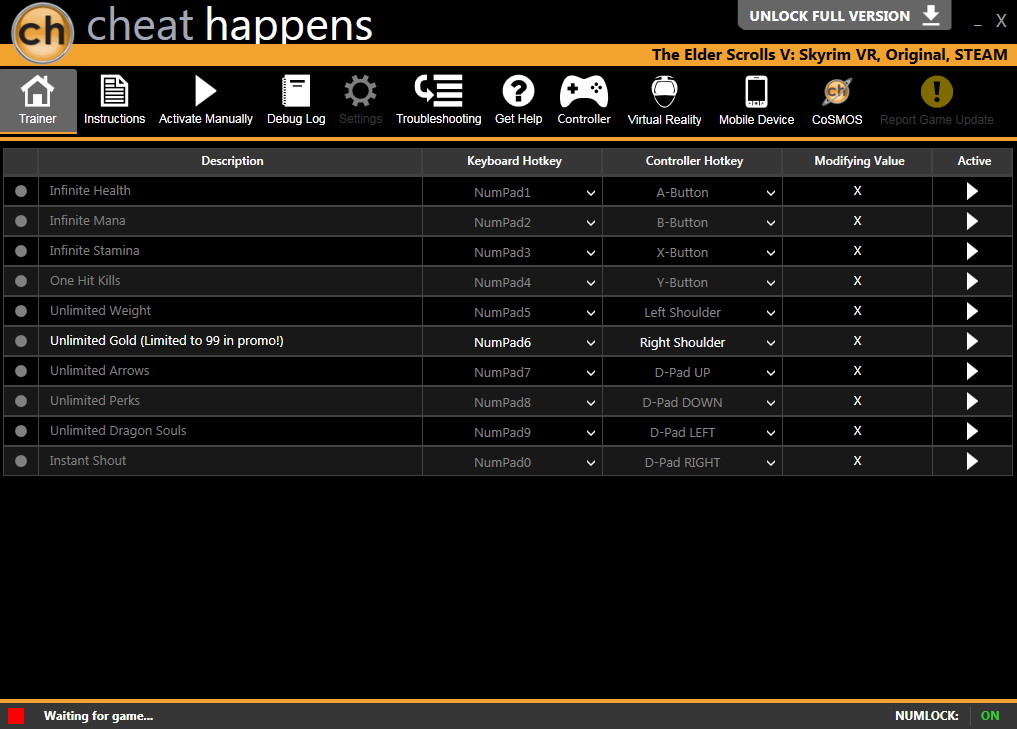Open the Debug Log notebook icon
The height and width of the screenshot is (729, 1017).
[x=296, y=91]
